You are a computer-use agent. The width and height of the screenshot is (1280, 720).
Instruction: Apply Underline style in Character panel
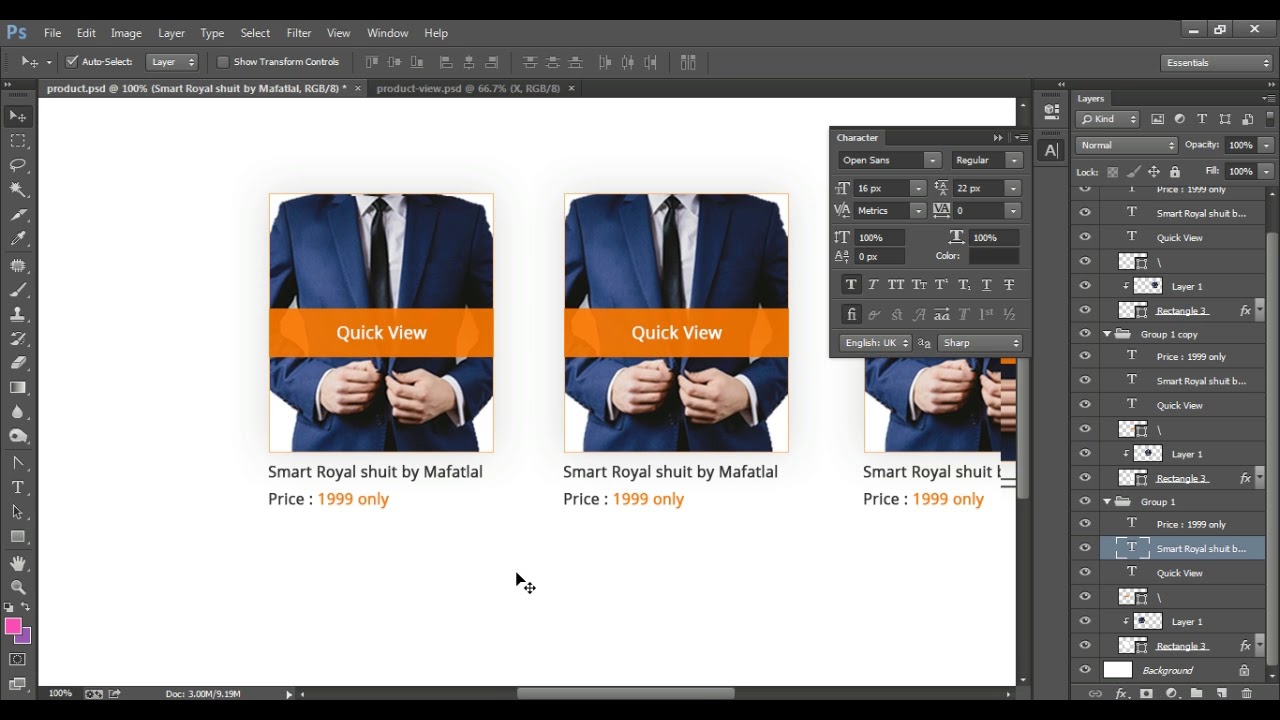tap(987, 285)
